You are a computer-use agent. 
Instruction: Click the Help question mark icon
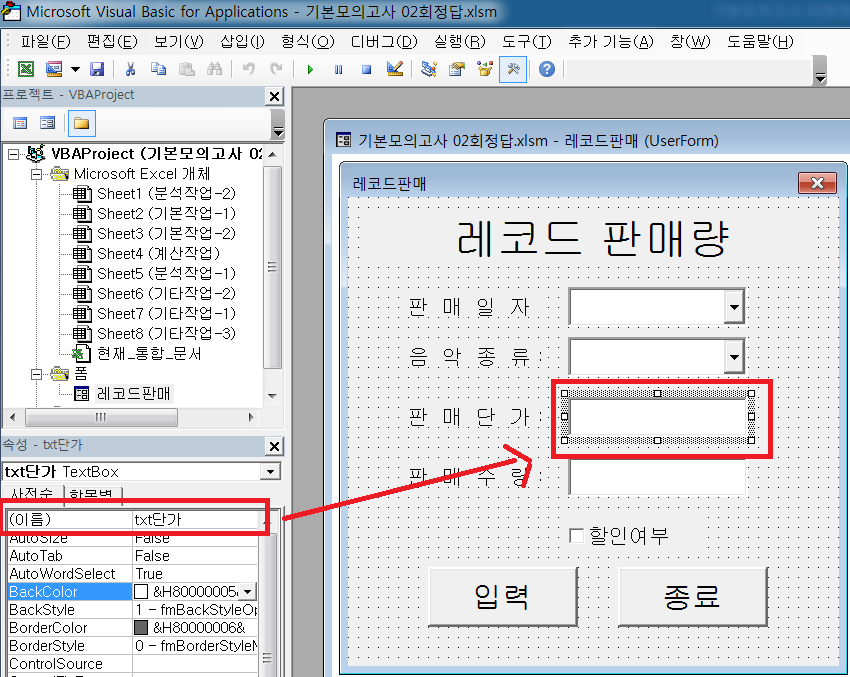click(x=546, y=69)
